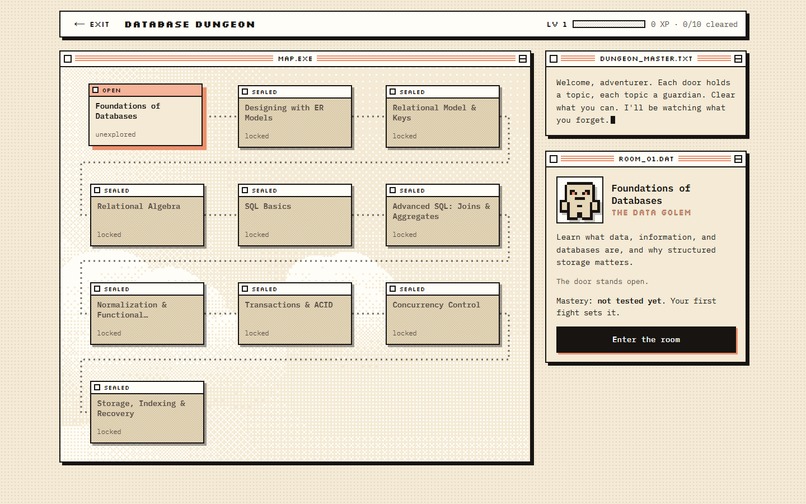Click the XP progress bar
The height and width of the screenshot is (504, 806).
609,24
